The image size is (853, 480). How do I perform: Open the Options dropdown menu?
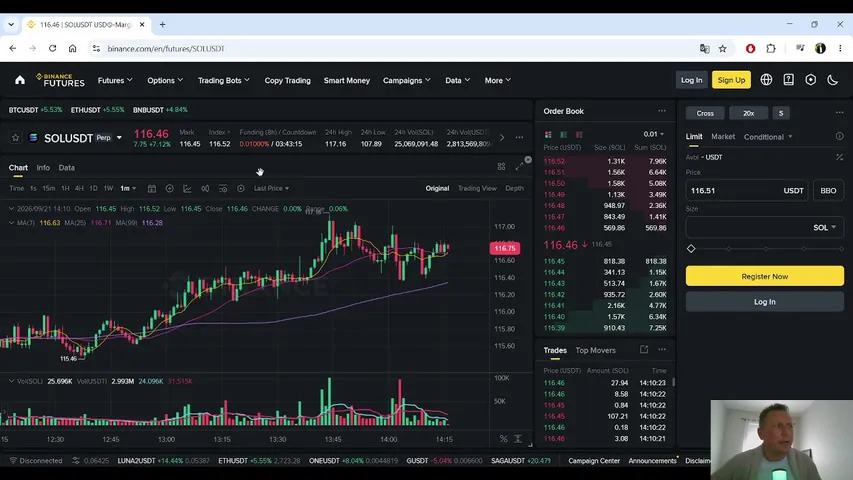click(x=165, y=80)
